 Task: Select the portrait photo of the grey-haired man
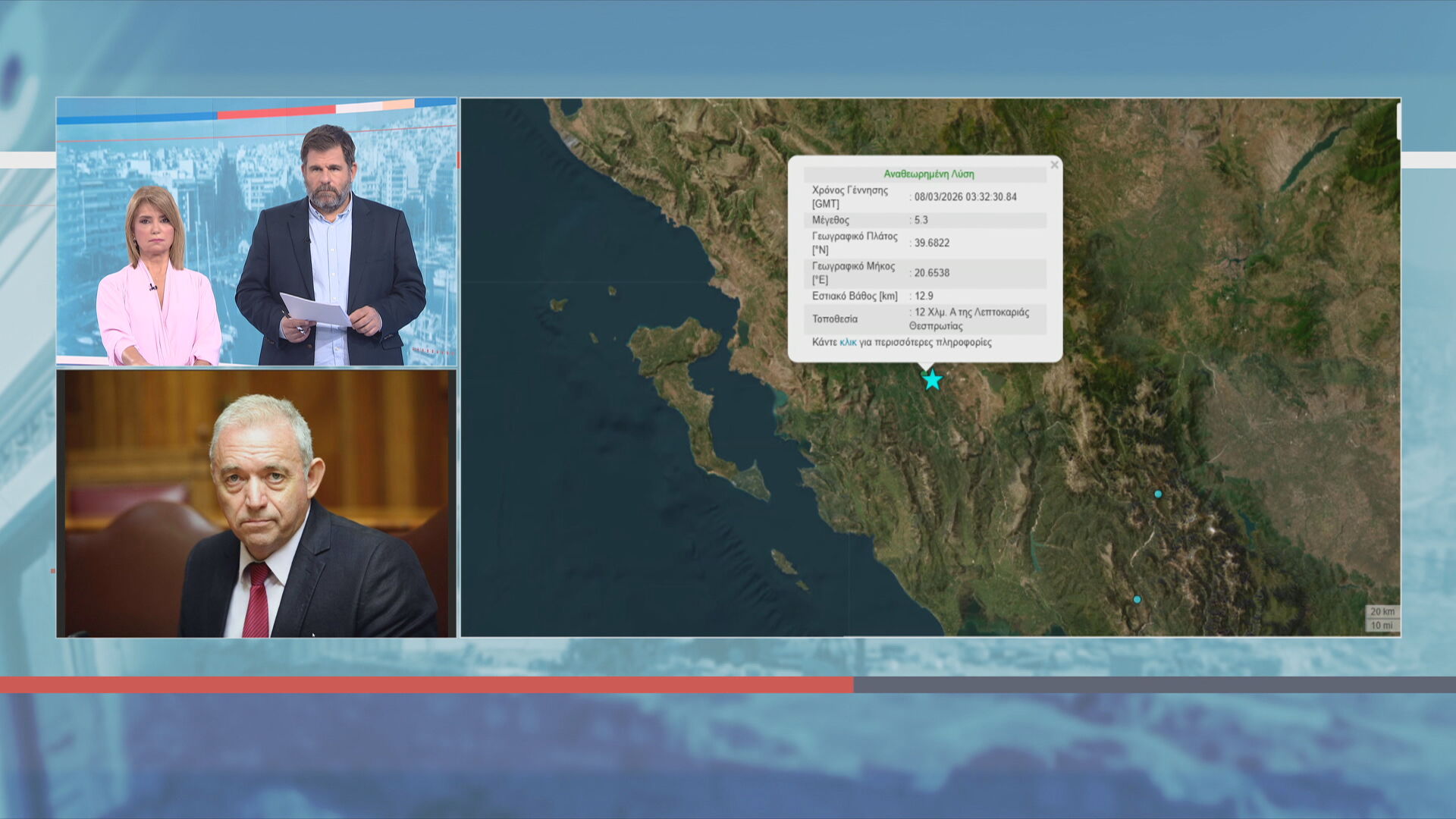click(256, 504)
